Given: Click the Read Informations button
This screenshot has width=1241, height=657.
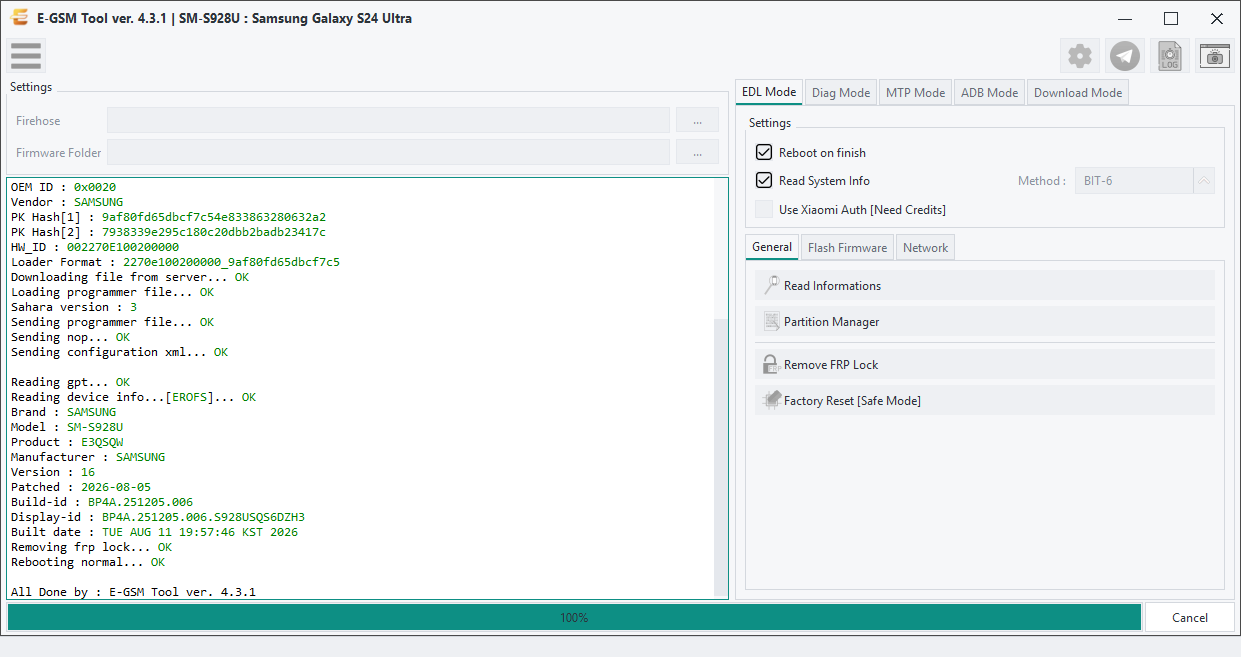Looking at the screenshot, I should (985, 285).
